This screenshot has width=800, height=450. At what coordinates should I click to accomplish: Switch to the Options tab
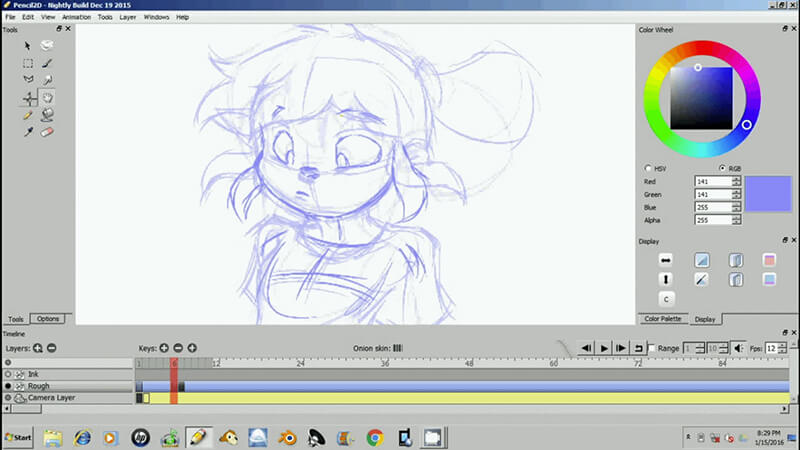[48, 319]
